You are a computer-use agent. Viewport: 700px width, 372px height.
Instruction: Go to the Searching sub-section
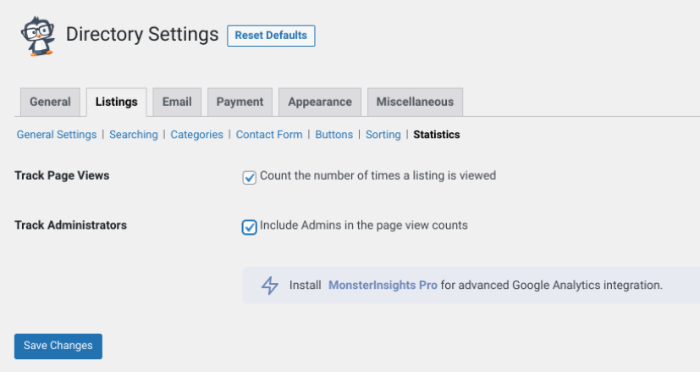pyautogui.click(x=133, y=134)
